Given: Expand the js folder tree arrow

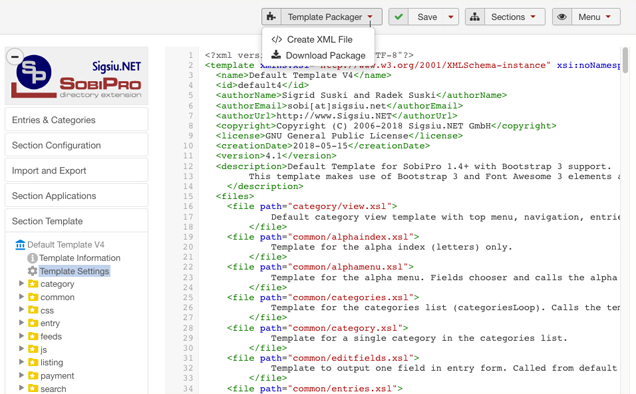Looking at the screenshot, I should tap(21, 349).
